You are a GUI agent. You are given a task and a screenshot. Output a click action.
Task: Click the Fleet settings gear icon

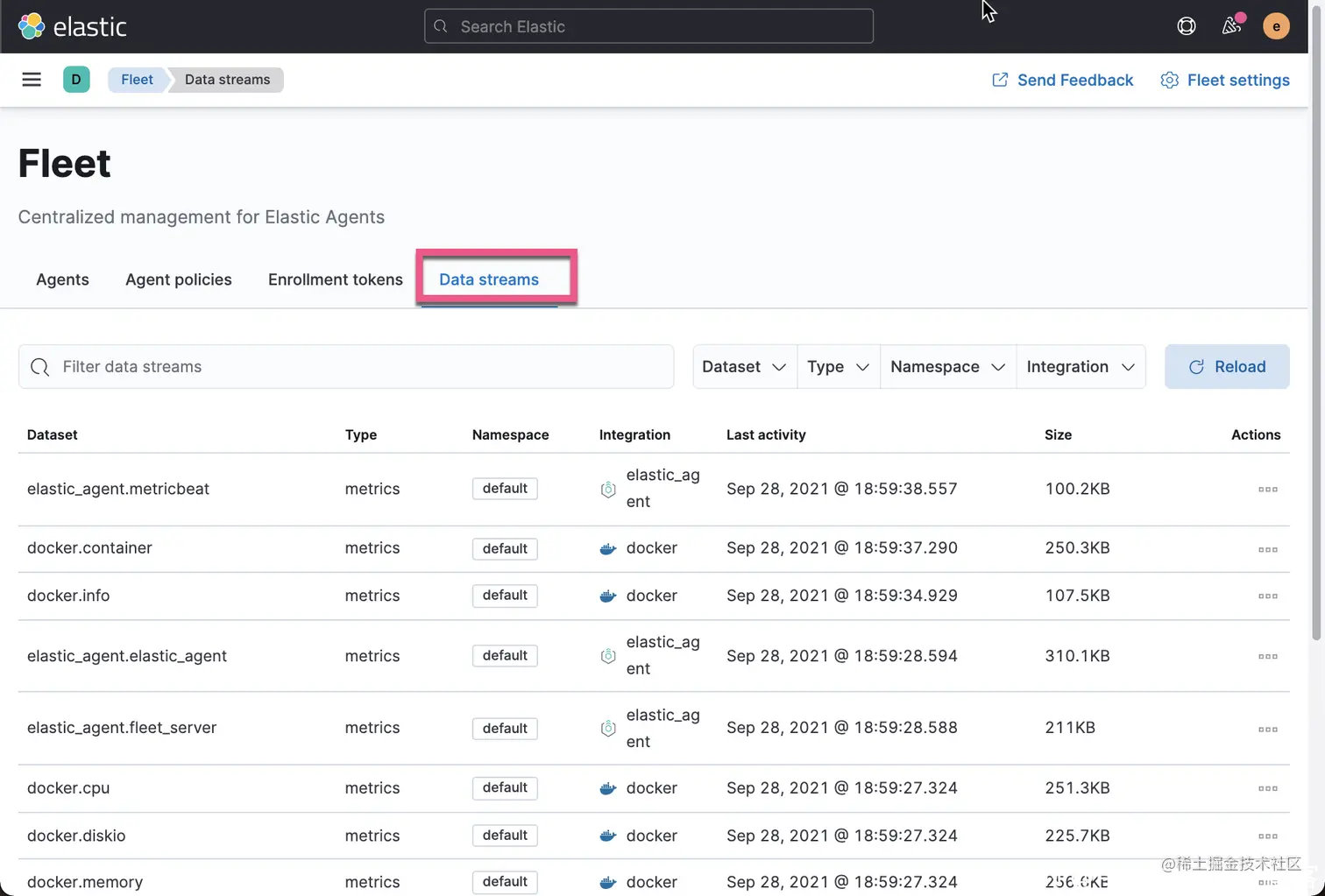1169,81
